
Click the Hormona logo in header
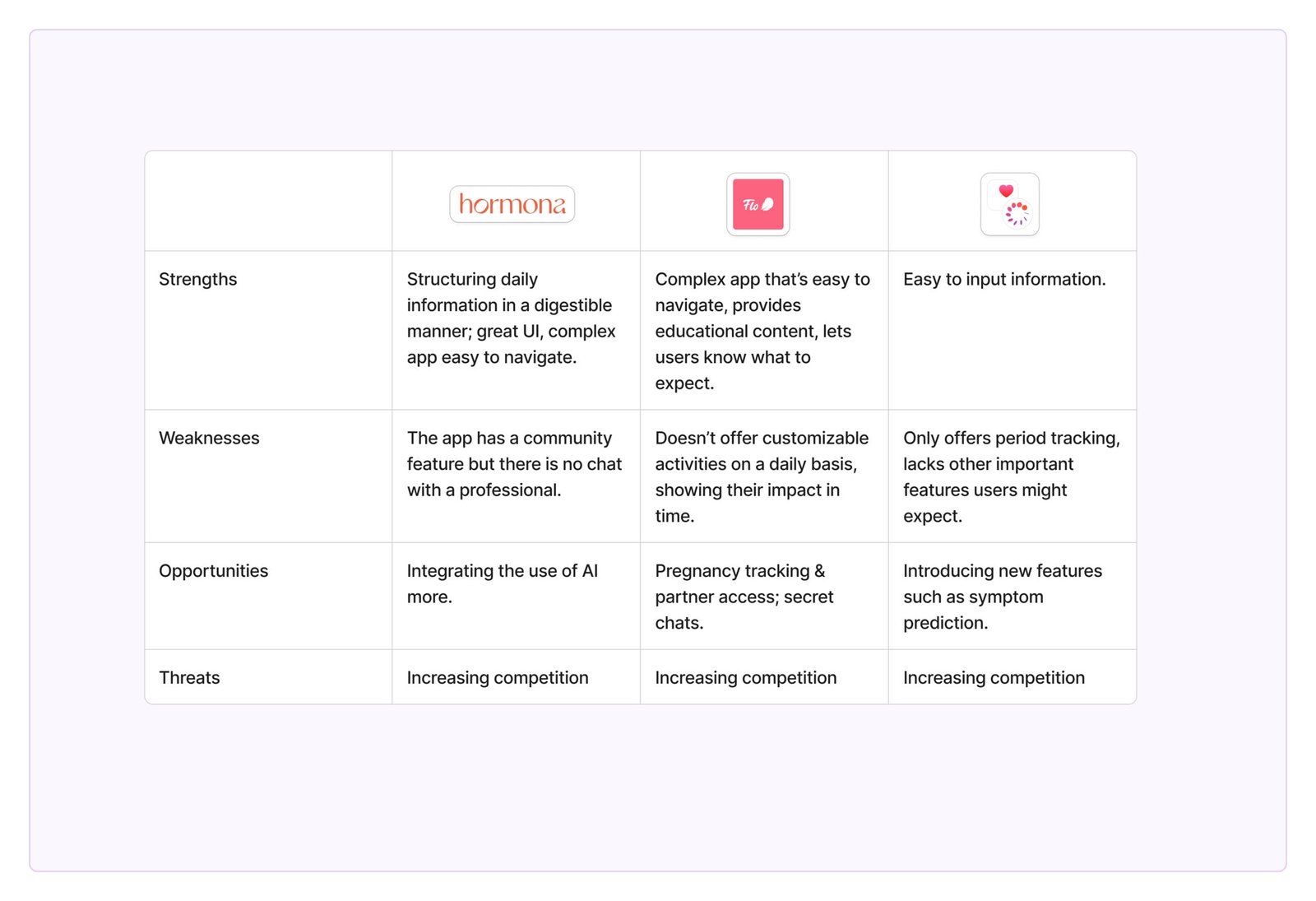[x=512, y=204]
